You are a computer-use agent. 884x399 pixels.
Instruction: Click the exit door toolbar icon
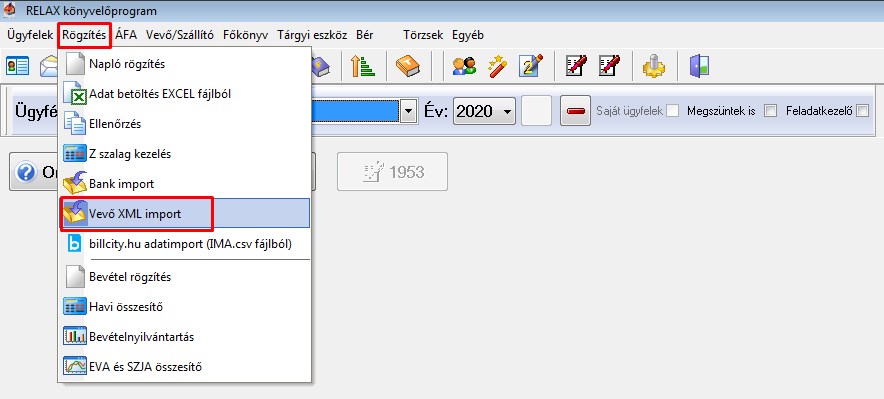(699, 66)
